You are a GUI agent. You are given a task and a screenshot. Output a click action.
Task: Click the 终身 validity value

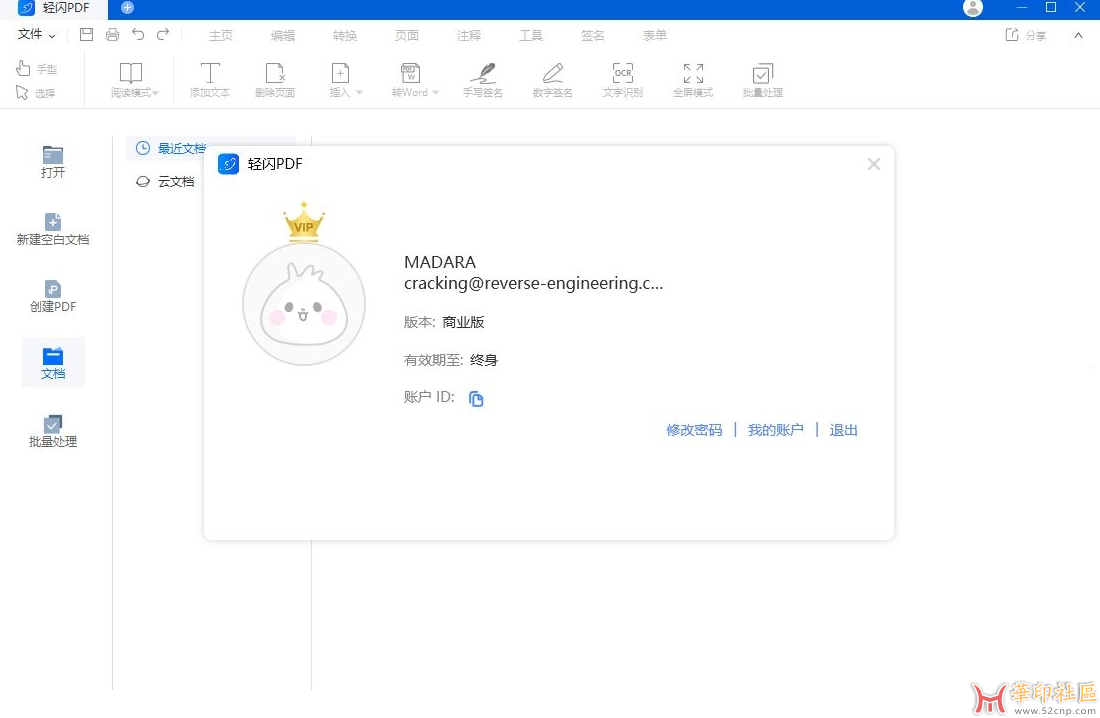click(x=484, y=360)
